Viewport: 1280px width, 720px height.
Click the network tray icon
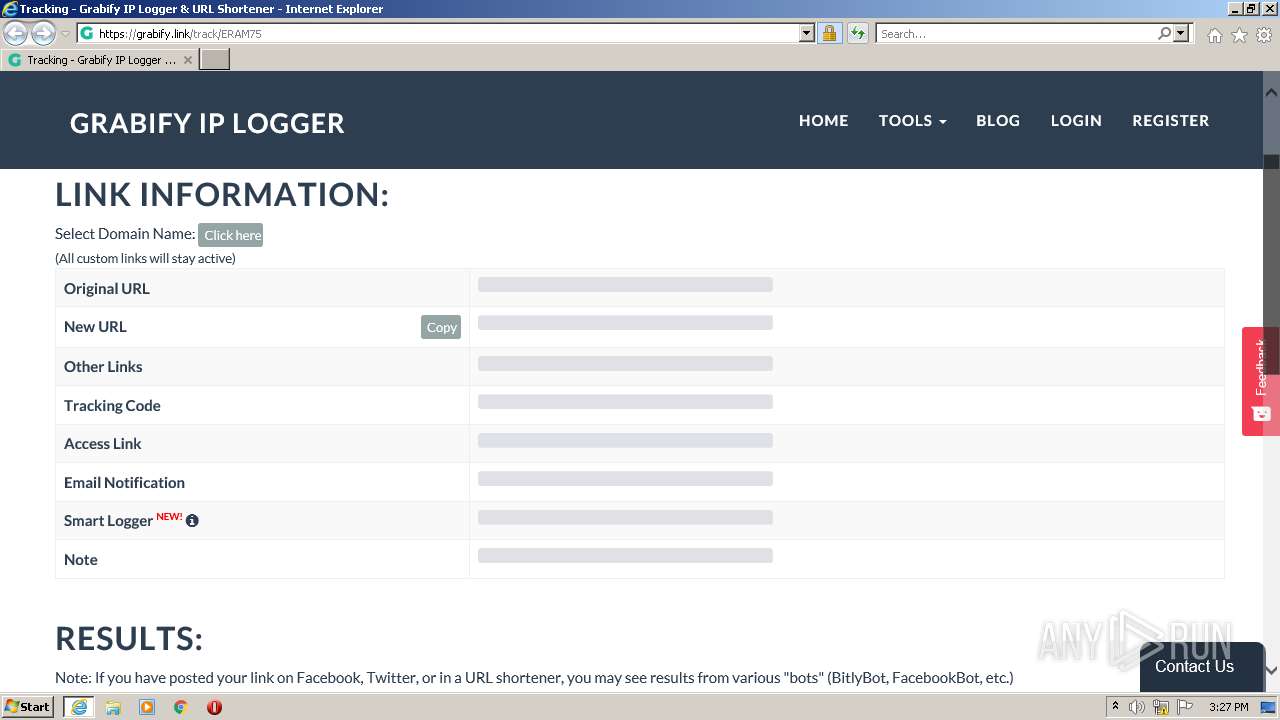click(1161, 707)
